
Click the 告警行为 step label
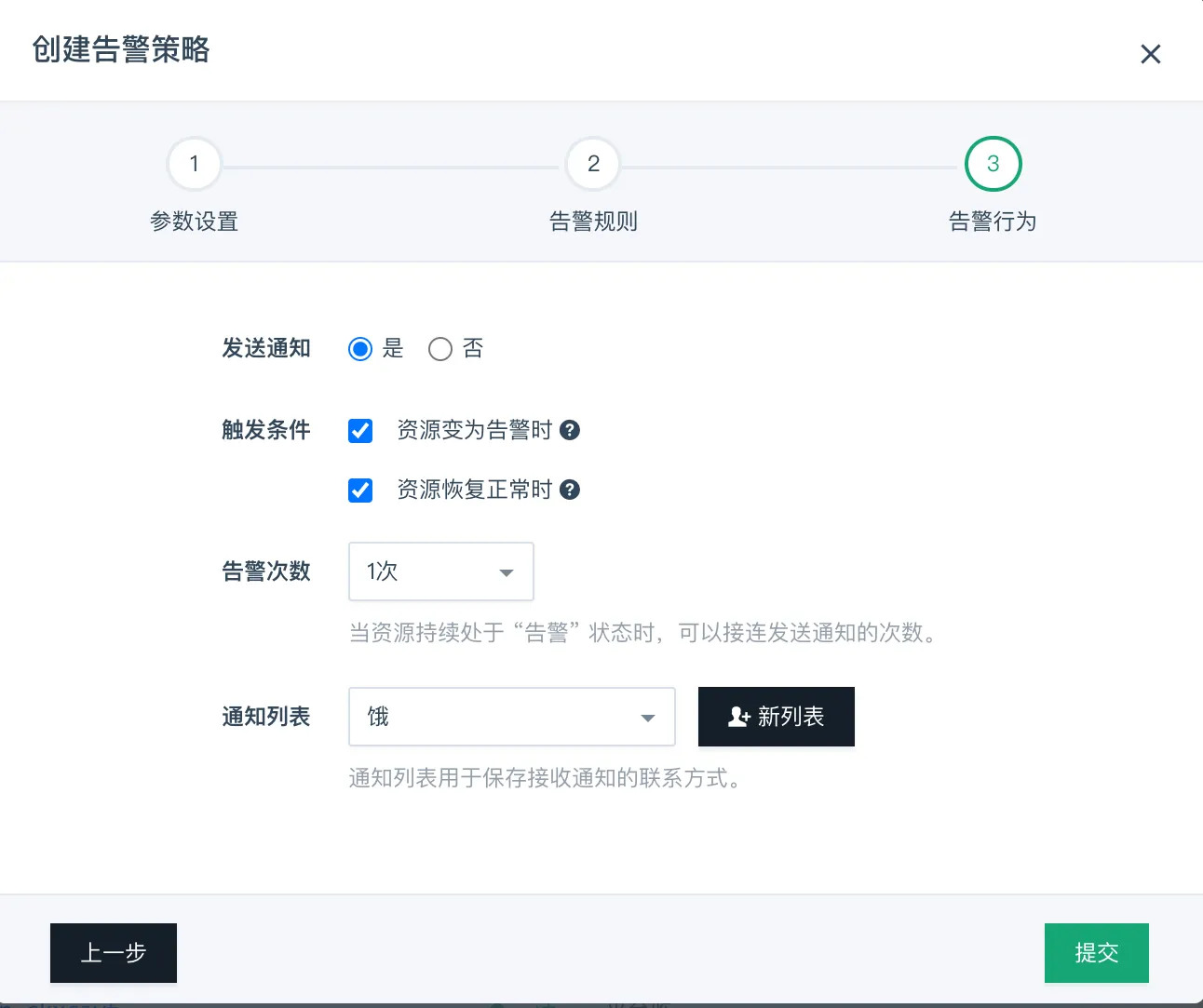(993, 222)
